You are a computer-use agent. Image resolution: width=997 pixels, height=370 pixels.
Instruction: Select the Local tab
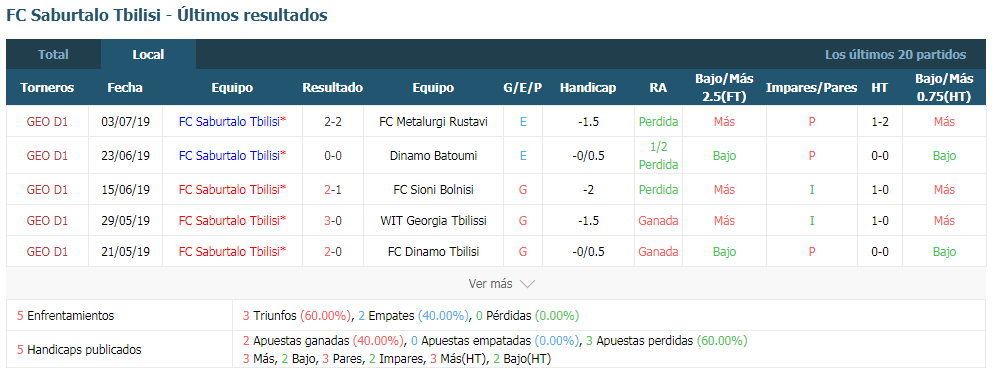(148, 55)
